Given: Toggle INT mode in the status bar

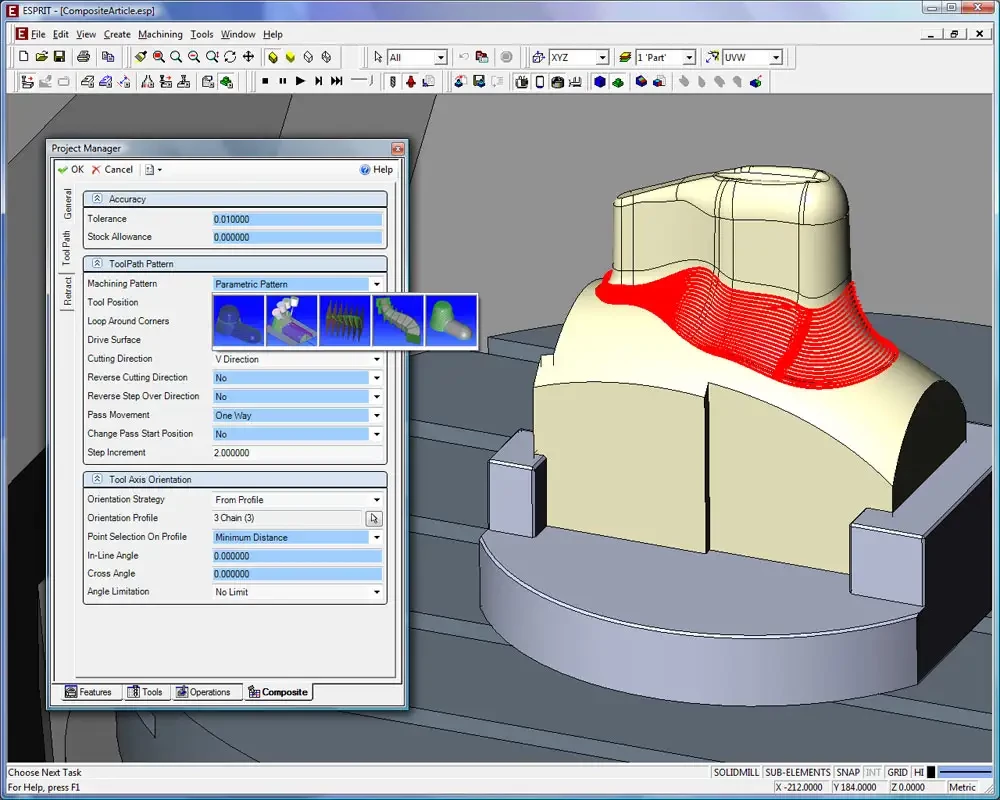Looking at the screenshot, I should point(873,773).
